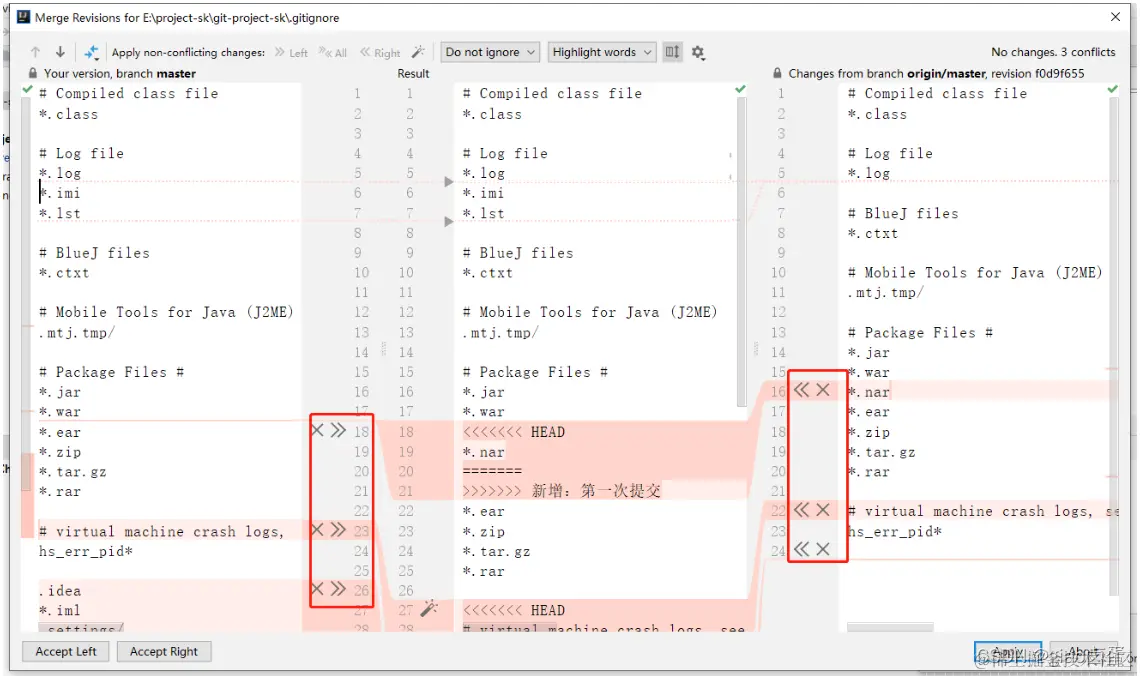Click '*.nar' line in the Result pane

tap(483, 452)
